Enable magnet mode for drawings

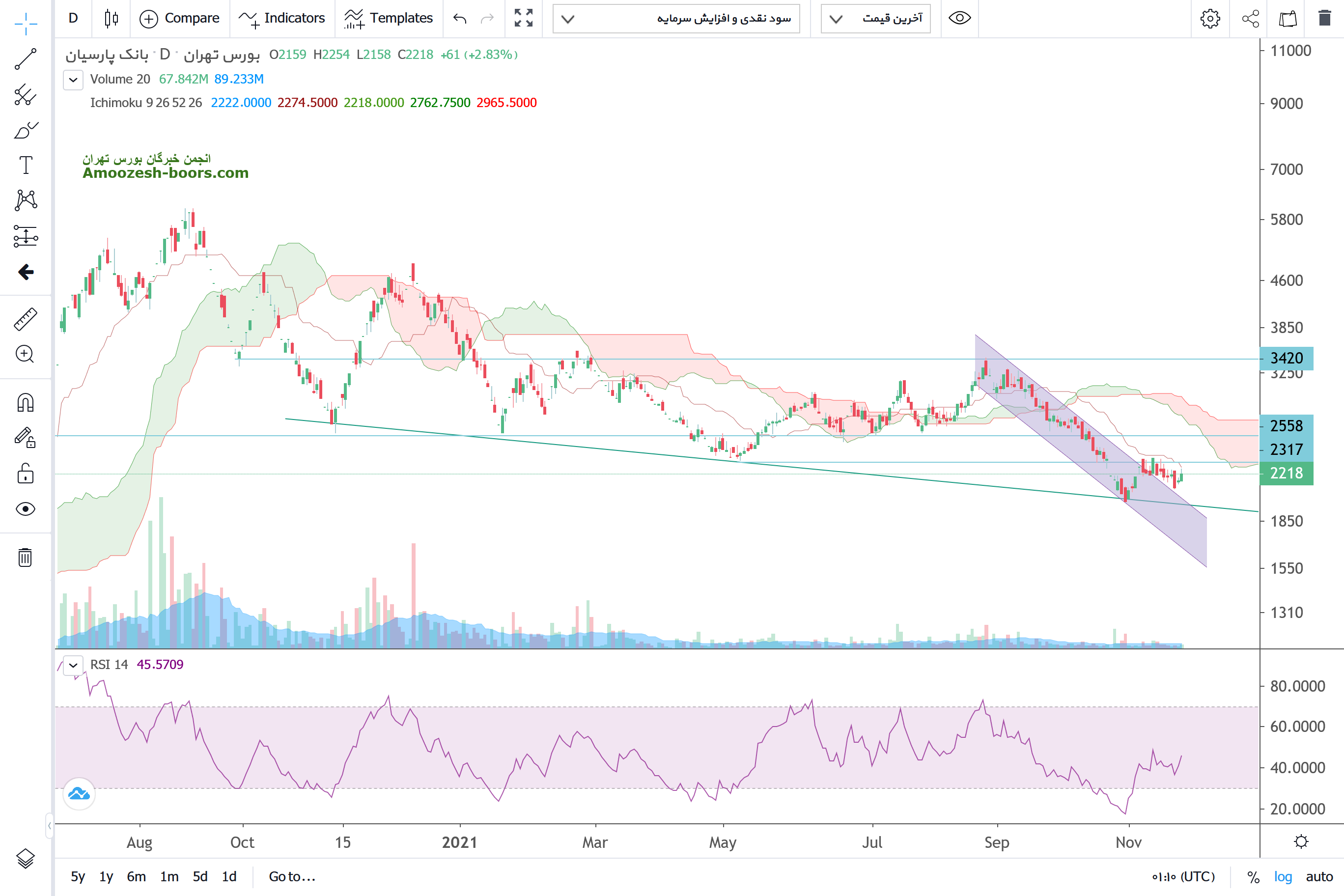point(26,403)
